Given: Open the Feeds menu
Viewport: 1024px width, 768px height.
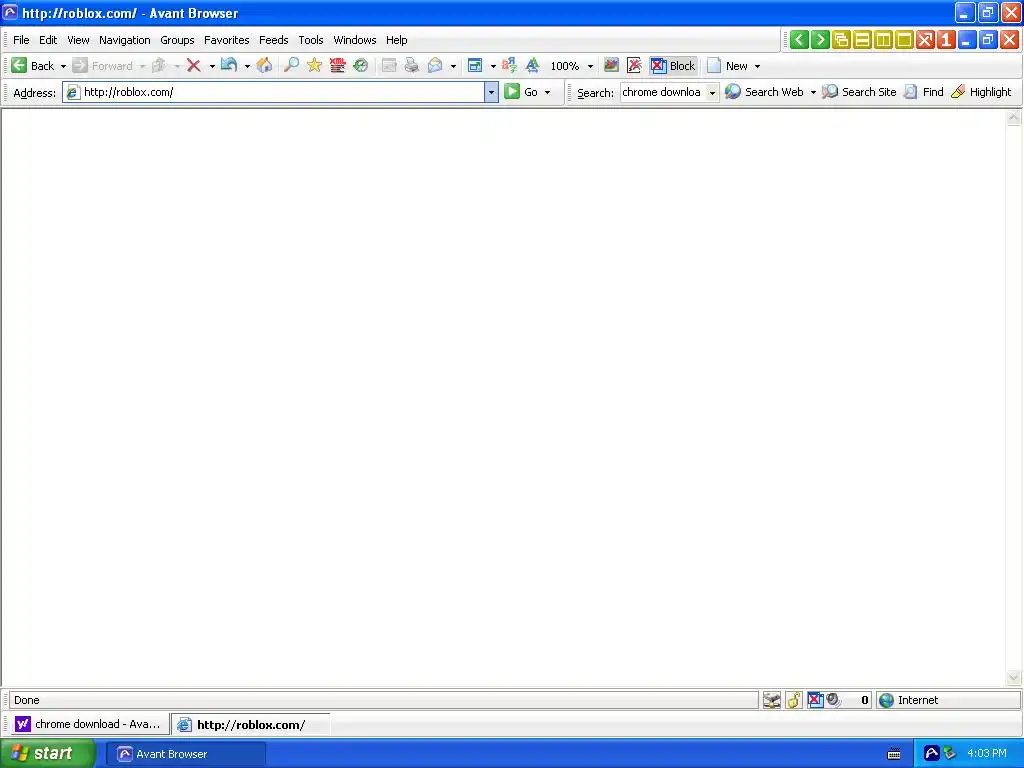Looking at the screenshot, I should 274,40.
